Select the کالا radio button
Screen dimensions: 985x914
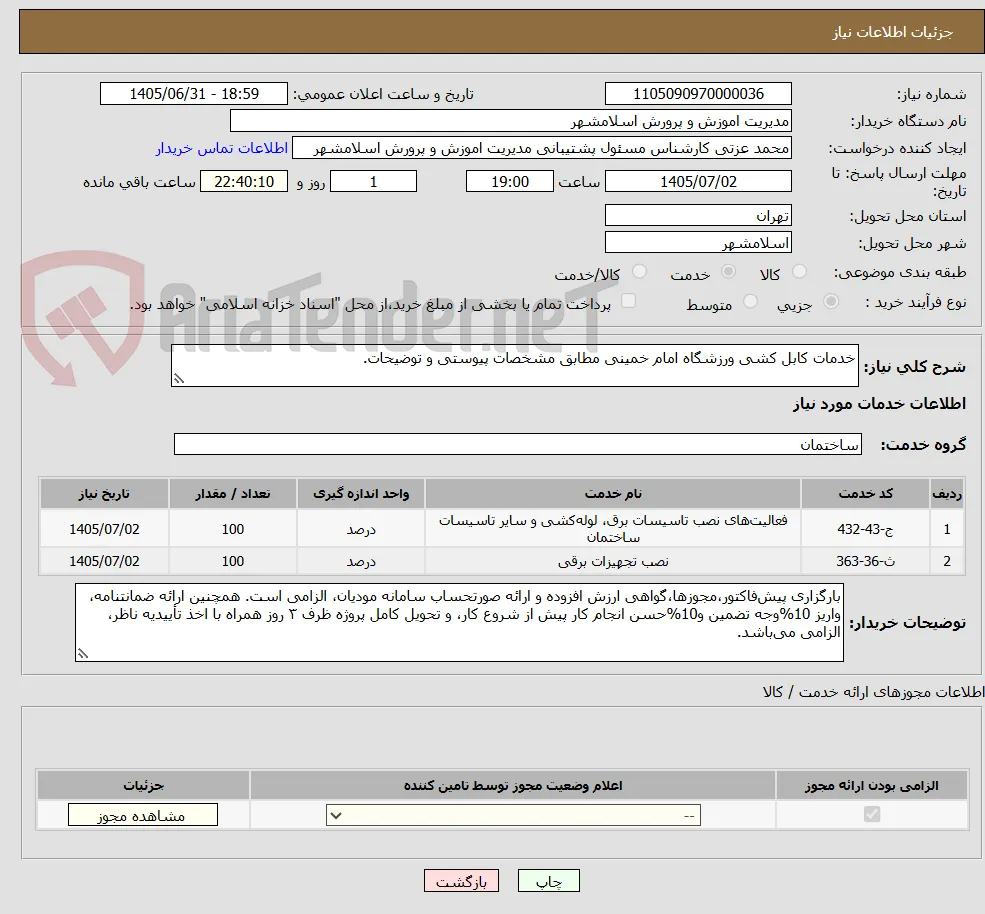[x=799, y=271]
